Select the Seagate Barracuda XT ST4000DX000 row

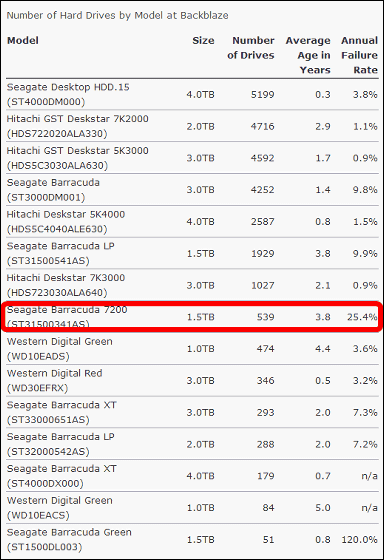192,476
